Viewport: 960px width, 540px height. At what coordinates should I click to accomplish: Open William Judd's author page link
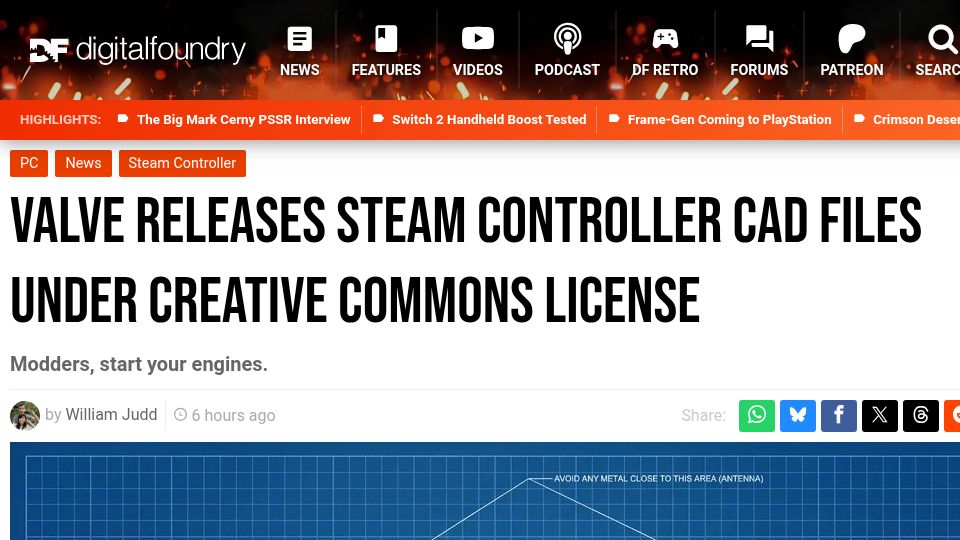coord(111,414)
